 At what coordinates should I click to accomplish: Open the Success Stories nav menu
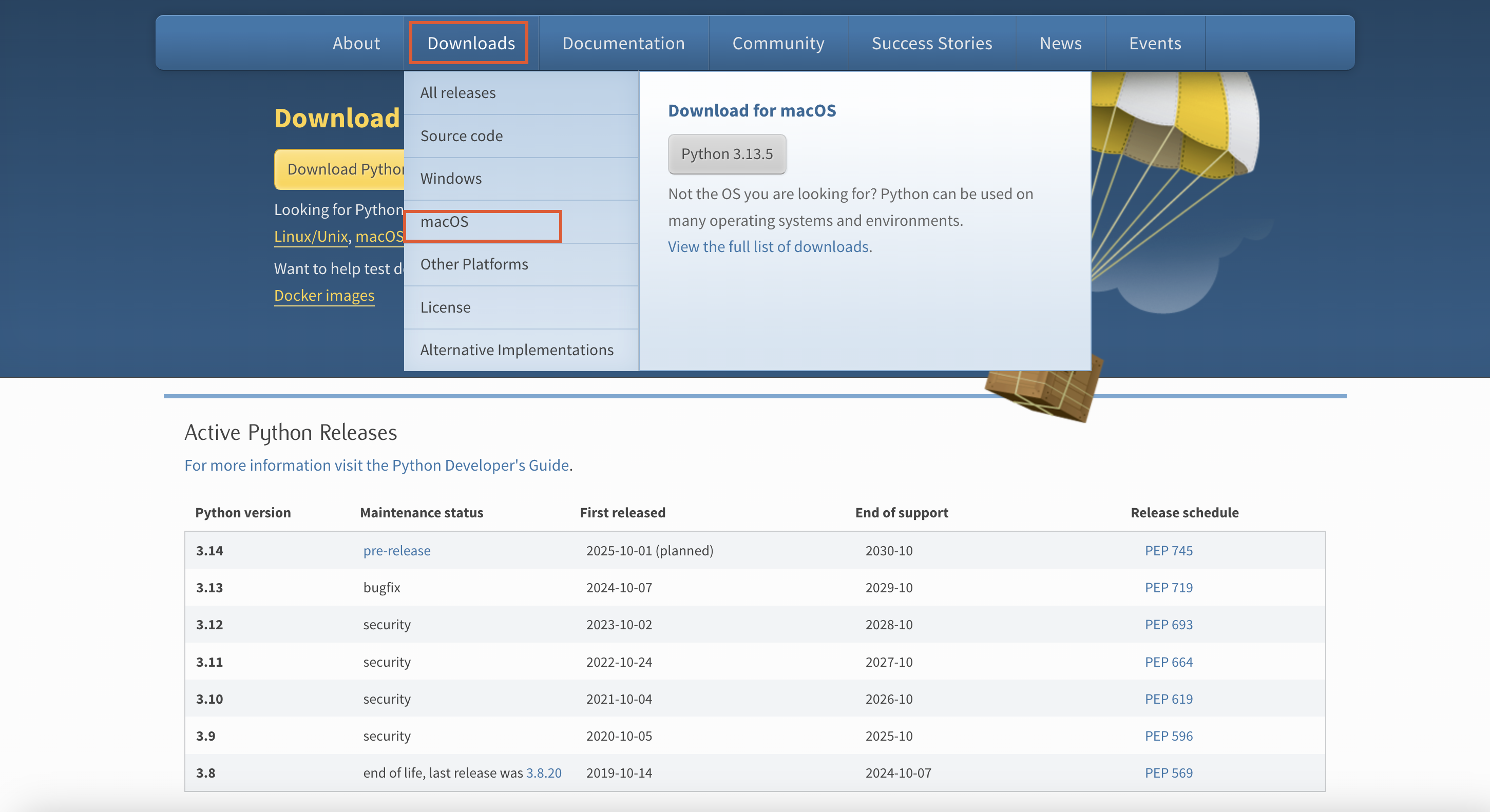pyautogui.click(x=932, y=44)
